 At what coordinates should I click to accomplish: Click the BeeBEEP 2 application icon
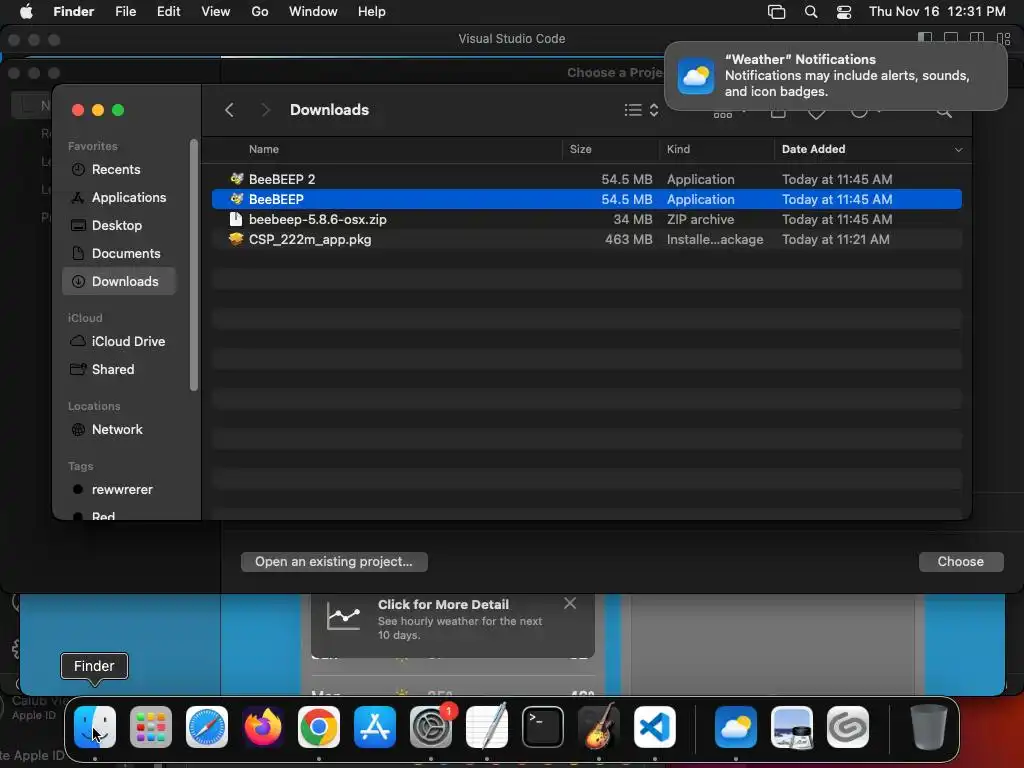click(236, 179)
